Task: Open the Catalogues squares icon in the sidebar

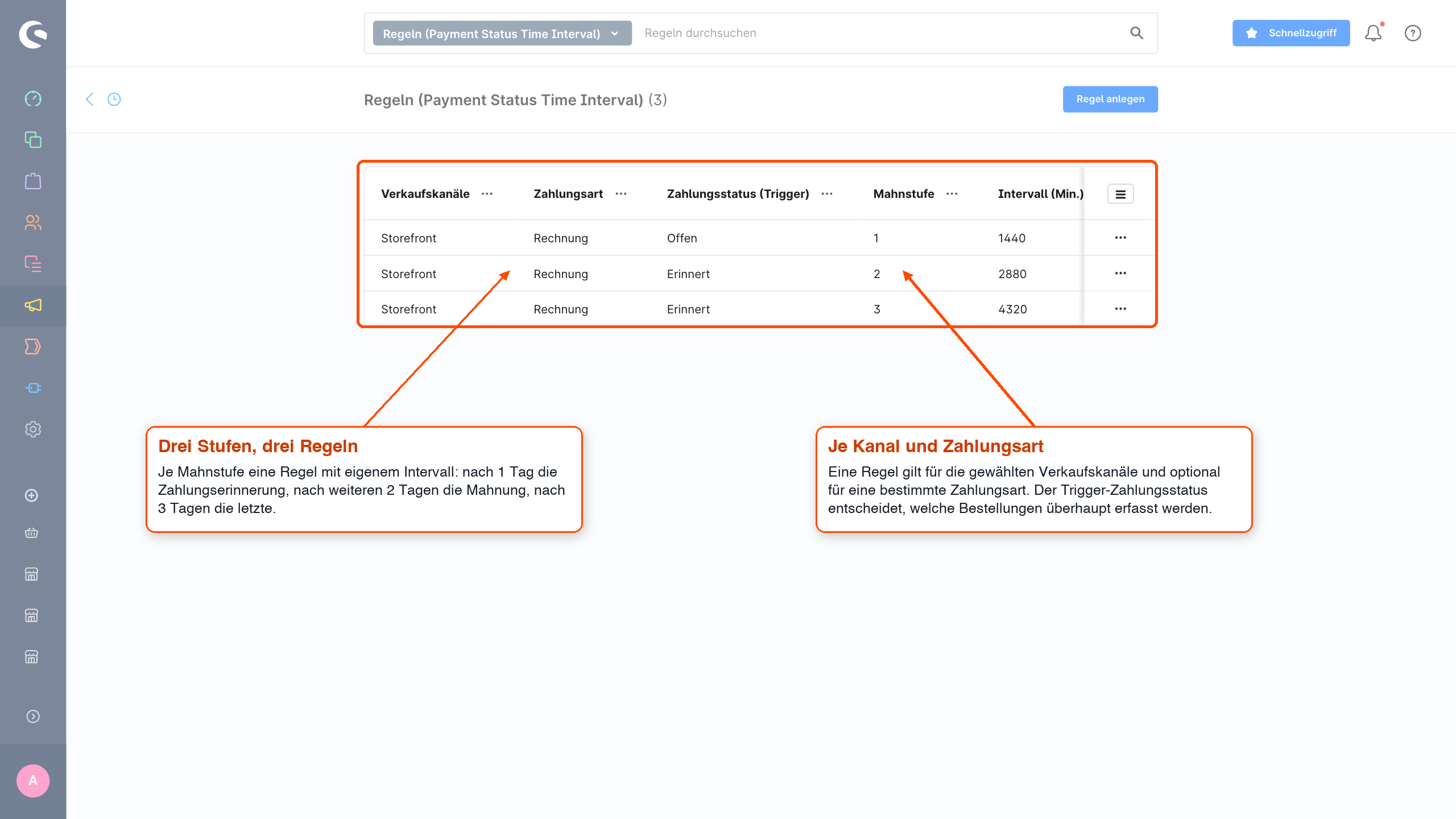Action: [33, 140]
